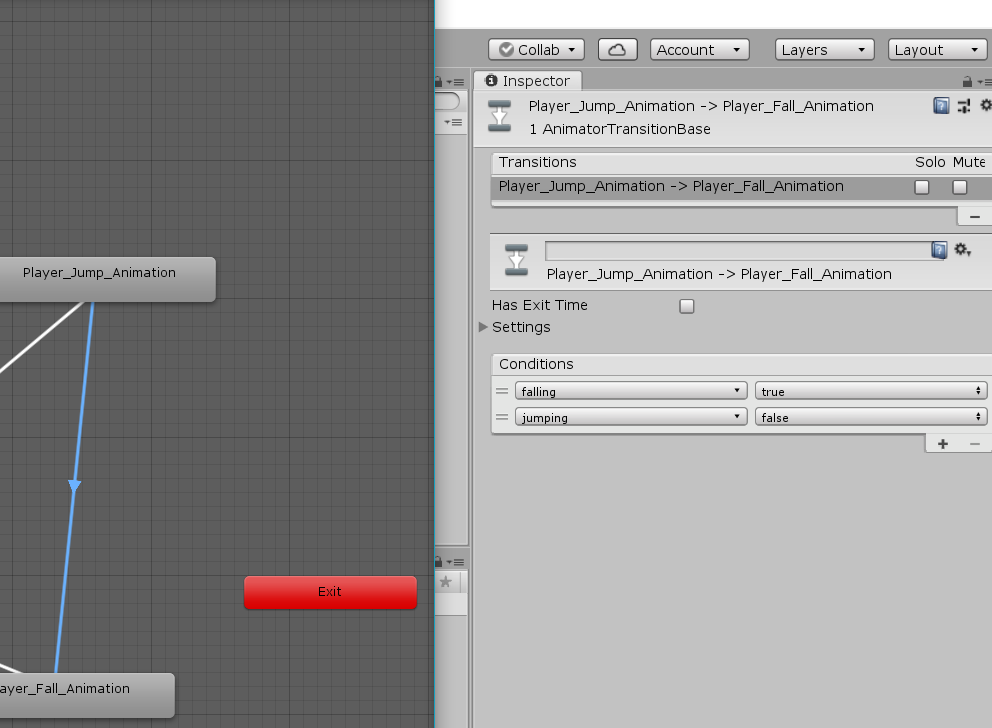This screenshot has width=992, height=728.
Task: Click the star favorites icon in the side panel
Action: pos(445,580)
